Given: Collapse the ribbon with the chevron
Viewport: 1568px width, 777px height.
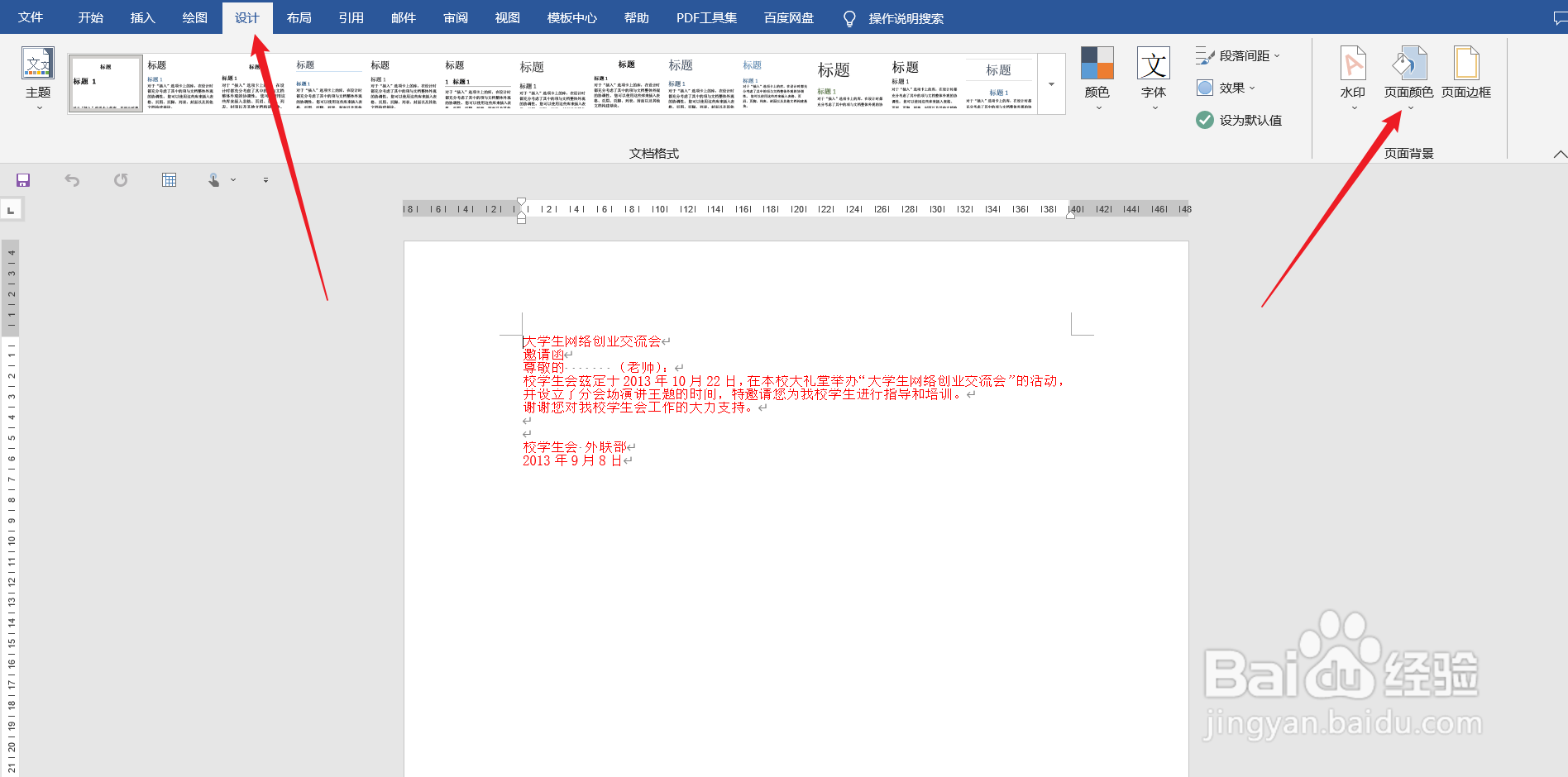Looking at the screenshot, I should (x=1559, y=154).
